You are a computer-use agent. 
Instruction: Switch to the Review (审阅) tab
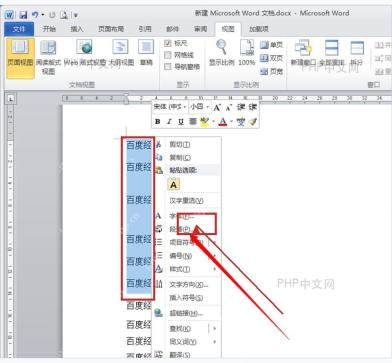200,29
